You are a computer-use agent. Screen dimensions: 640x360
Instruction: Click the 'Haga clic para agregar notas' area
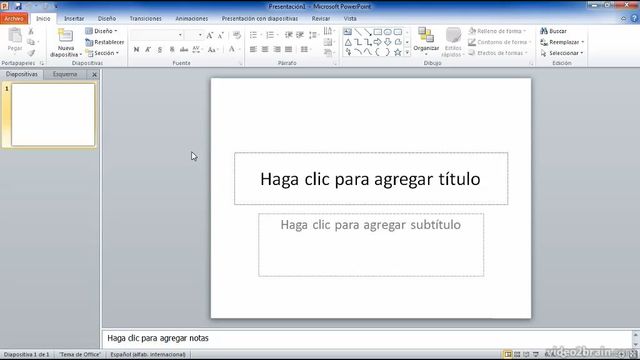pyautogui.click(x=367, y=338)
